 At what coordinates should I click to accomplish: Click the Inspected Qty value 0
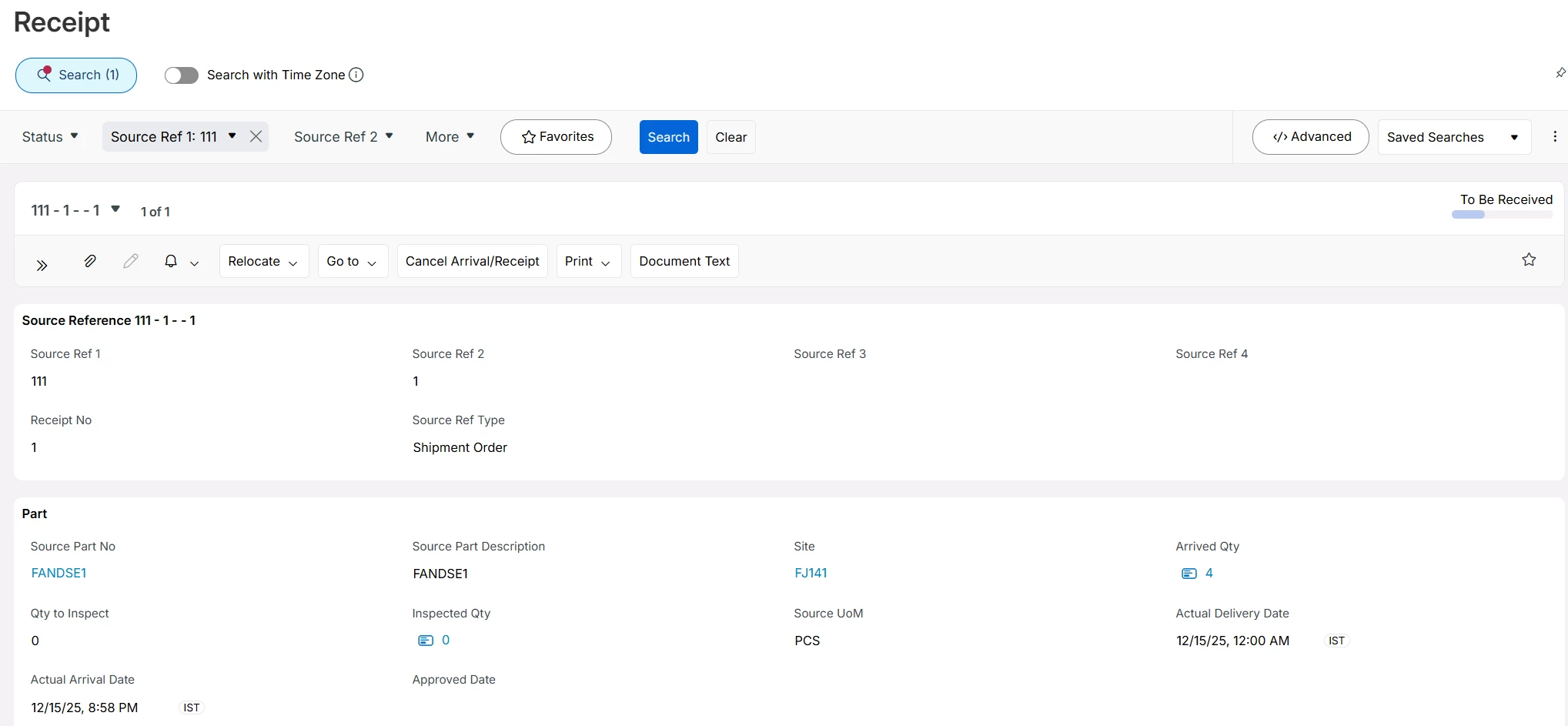(x=446, y=640)
